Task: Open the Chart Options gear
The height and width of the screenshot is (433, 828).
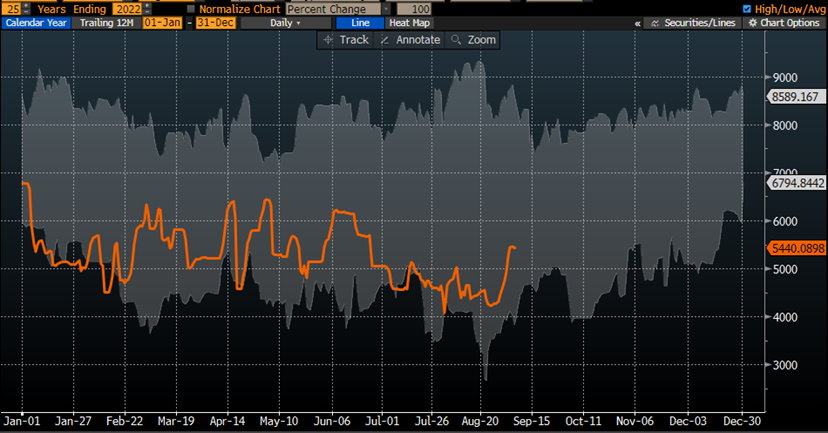Action: pos(751,22)
